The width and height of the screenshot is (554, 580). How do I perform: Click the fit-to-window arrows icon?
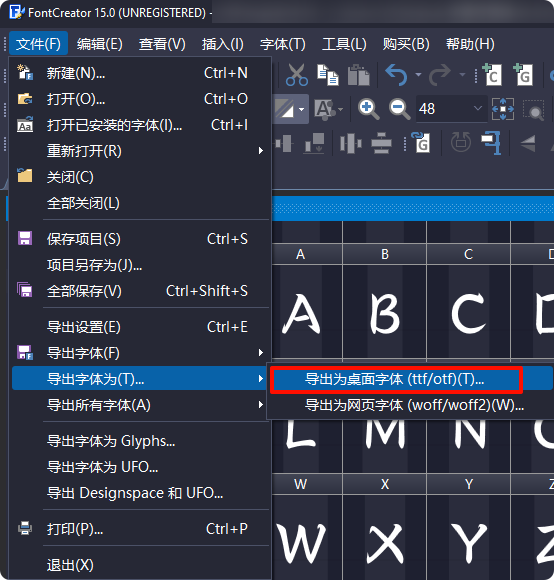[503, 109]
